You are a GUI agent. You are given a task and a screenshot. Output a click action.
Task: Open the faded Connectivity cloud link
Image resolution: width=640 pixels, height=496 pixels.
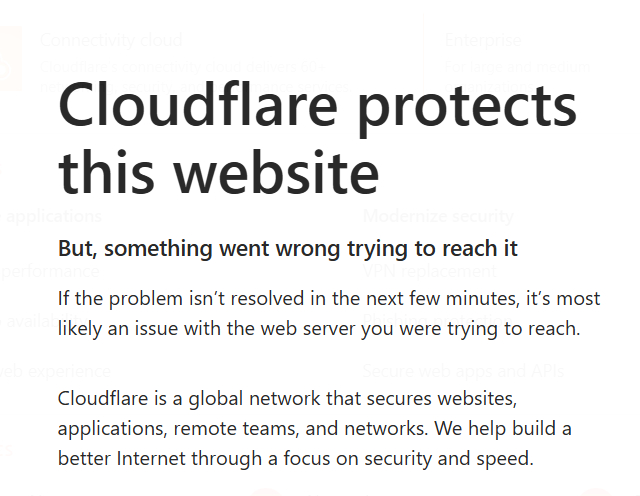tap(111, 41)
